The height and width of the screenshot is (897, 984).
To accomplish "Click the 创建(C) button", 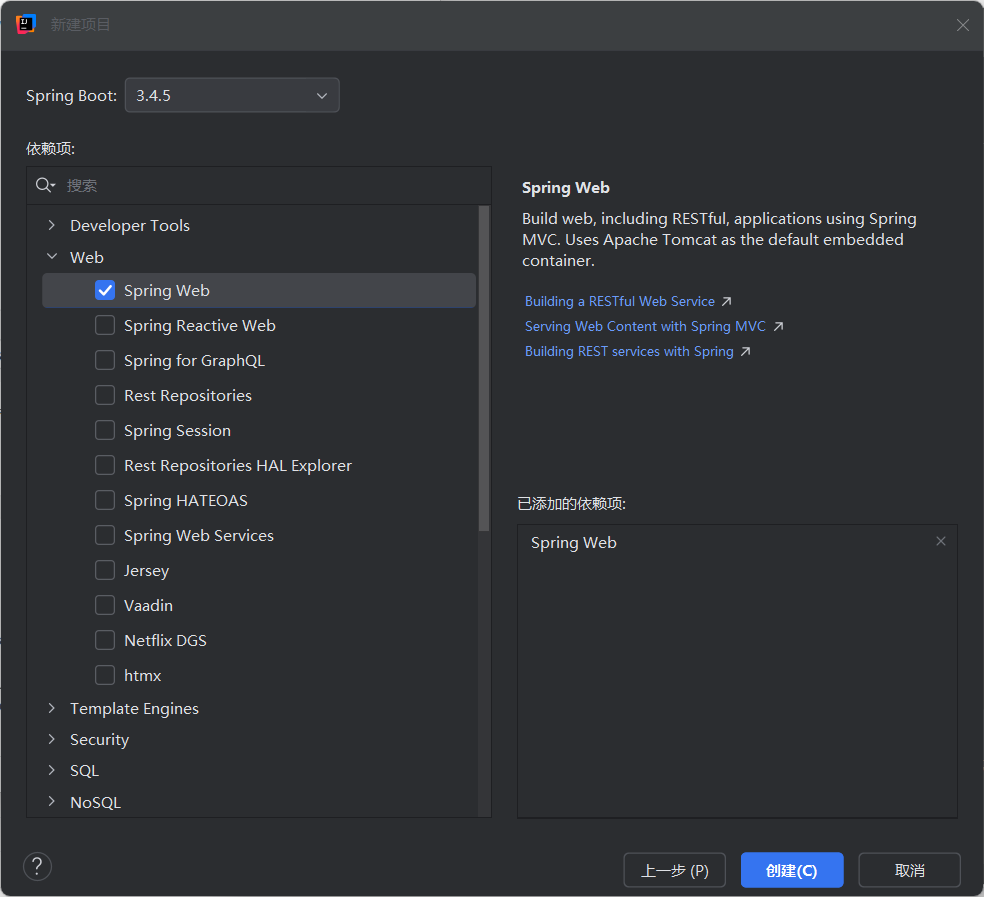I will (x=792, y=870).
